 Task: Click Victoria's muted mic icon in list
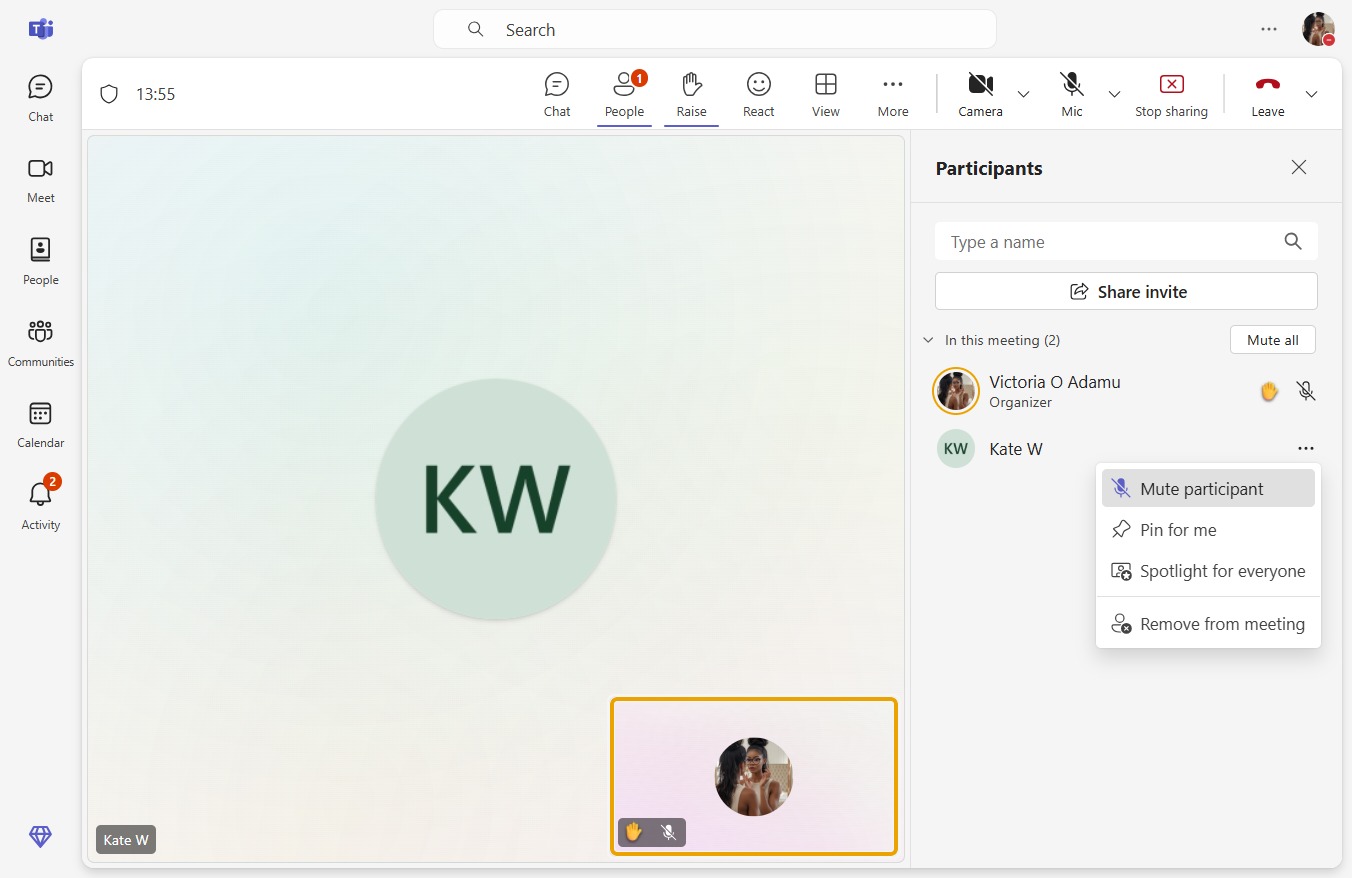(x=1305, y=391)
